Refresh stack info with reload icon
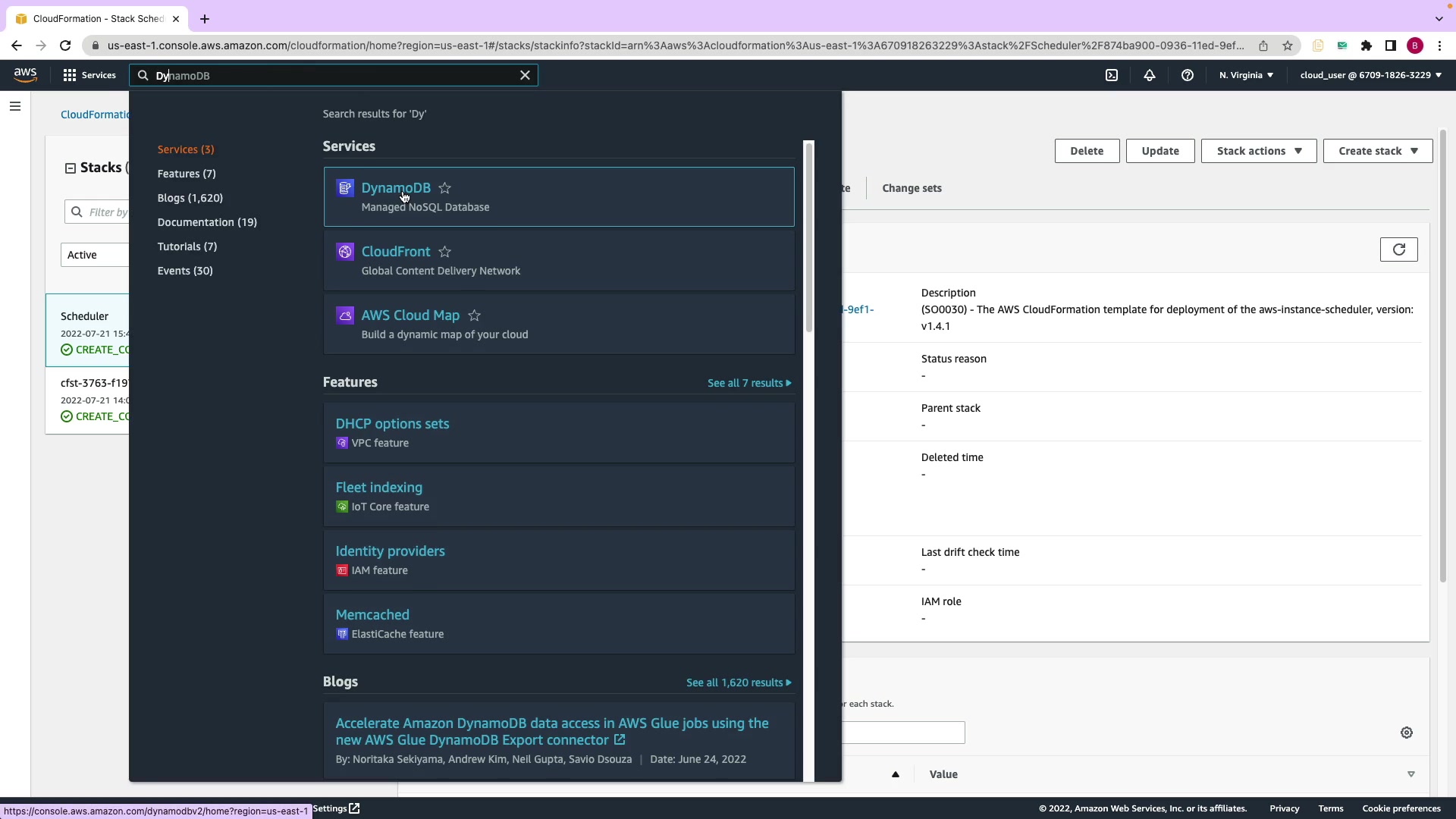 1398,249
